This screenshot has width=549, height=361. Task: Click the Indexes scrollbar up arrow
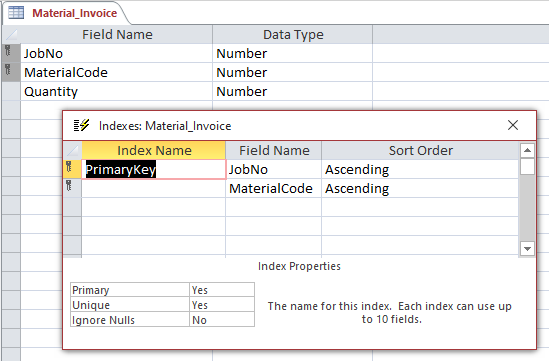click(527, 151)
